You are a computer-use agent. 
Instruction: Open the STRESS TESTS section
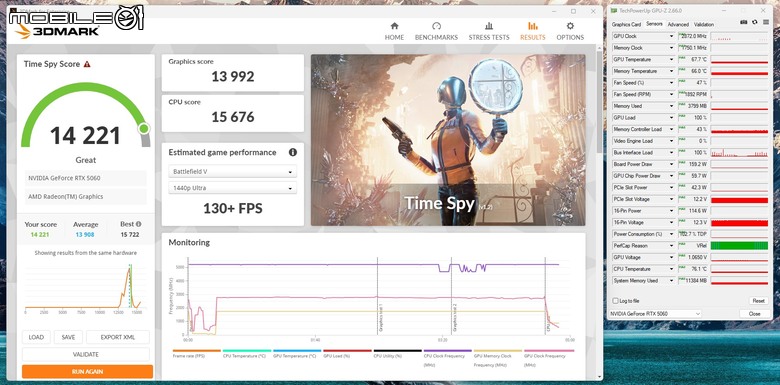[x=488, y=31]
